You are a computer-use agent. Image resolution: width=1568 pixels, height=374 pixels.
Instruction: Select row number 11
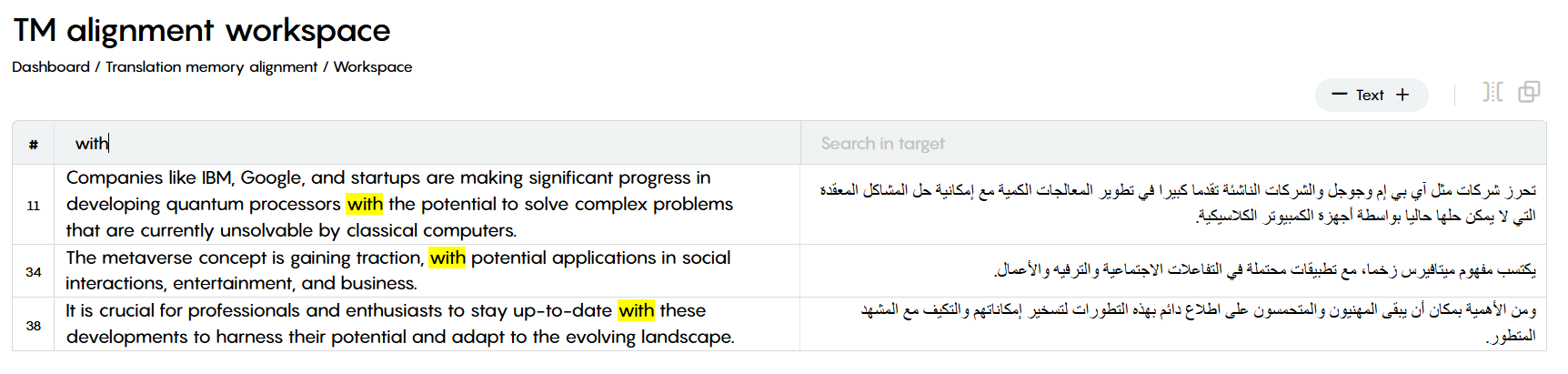[x=34, y=205]
